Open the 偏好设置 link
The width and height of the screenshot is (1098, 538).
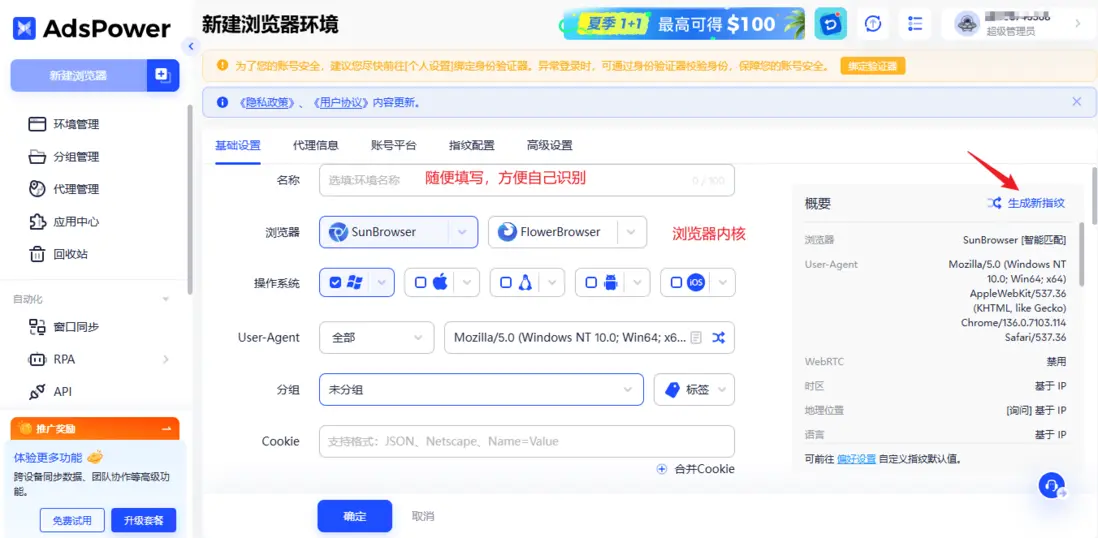[856, 460]
